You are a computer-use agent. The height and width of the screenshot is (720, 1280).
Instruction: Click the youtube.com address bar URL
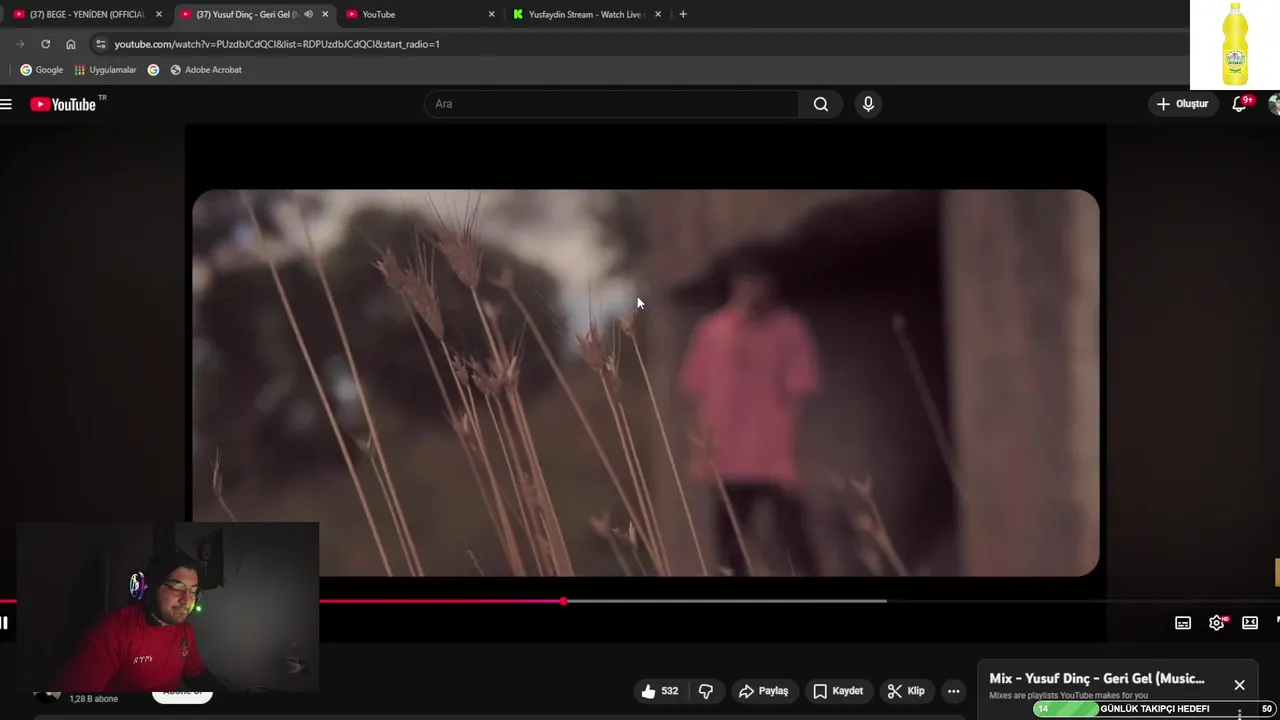click(x=277, y=44)
